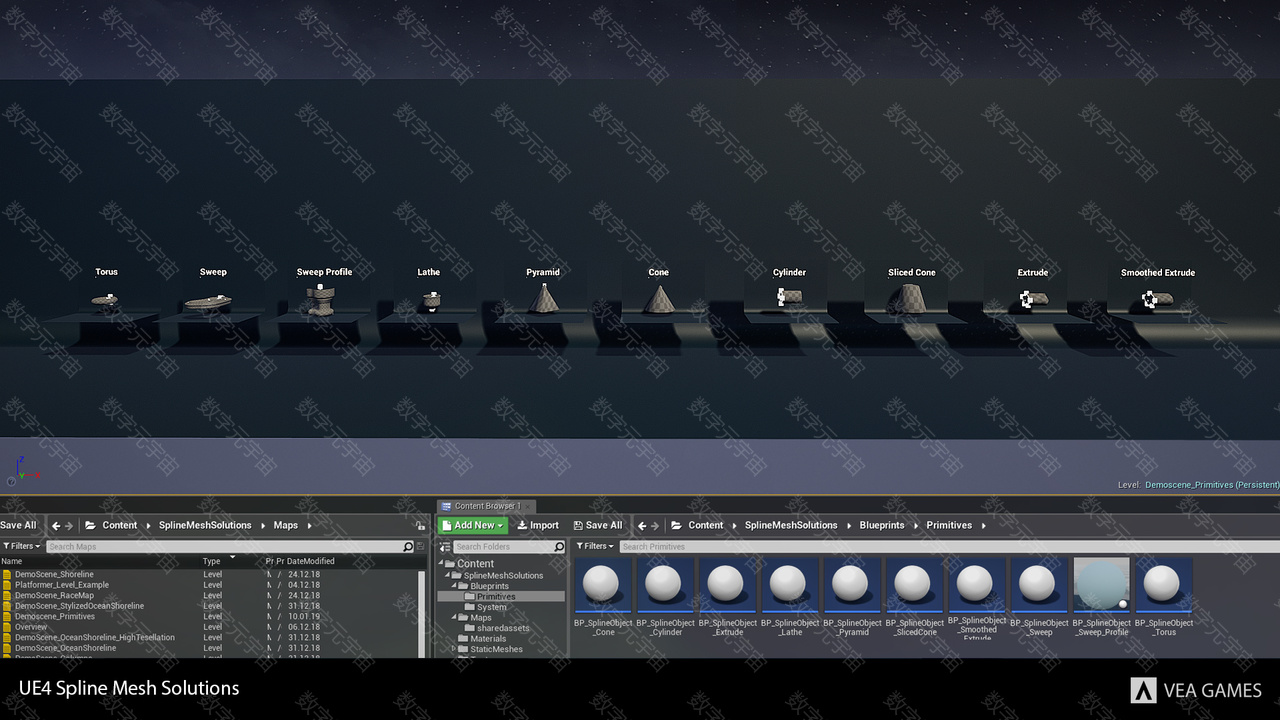The width and height of the screenshot is (1280, 720).
Task: Go back in Content Browser 1 history
Action: 642,525
